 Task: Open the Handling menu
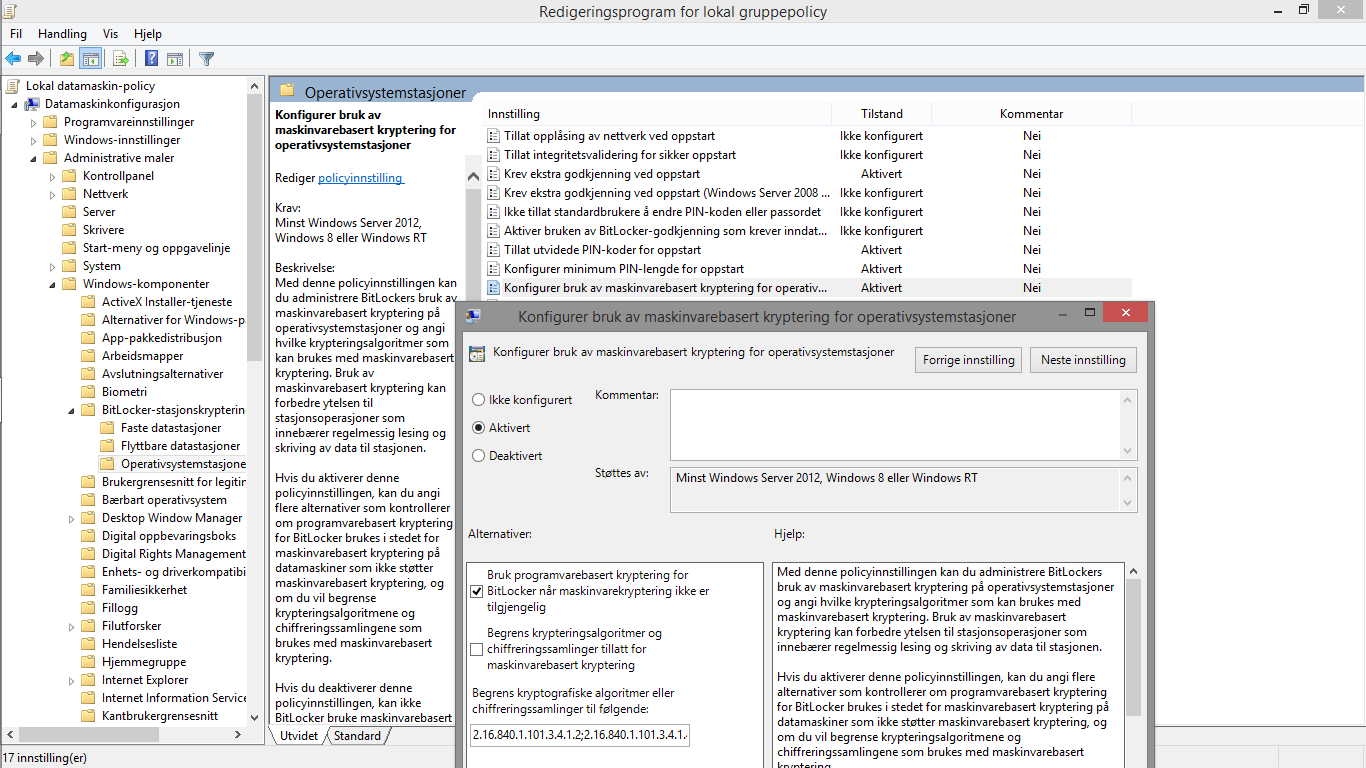(62, 34)
